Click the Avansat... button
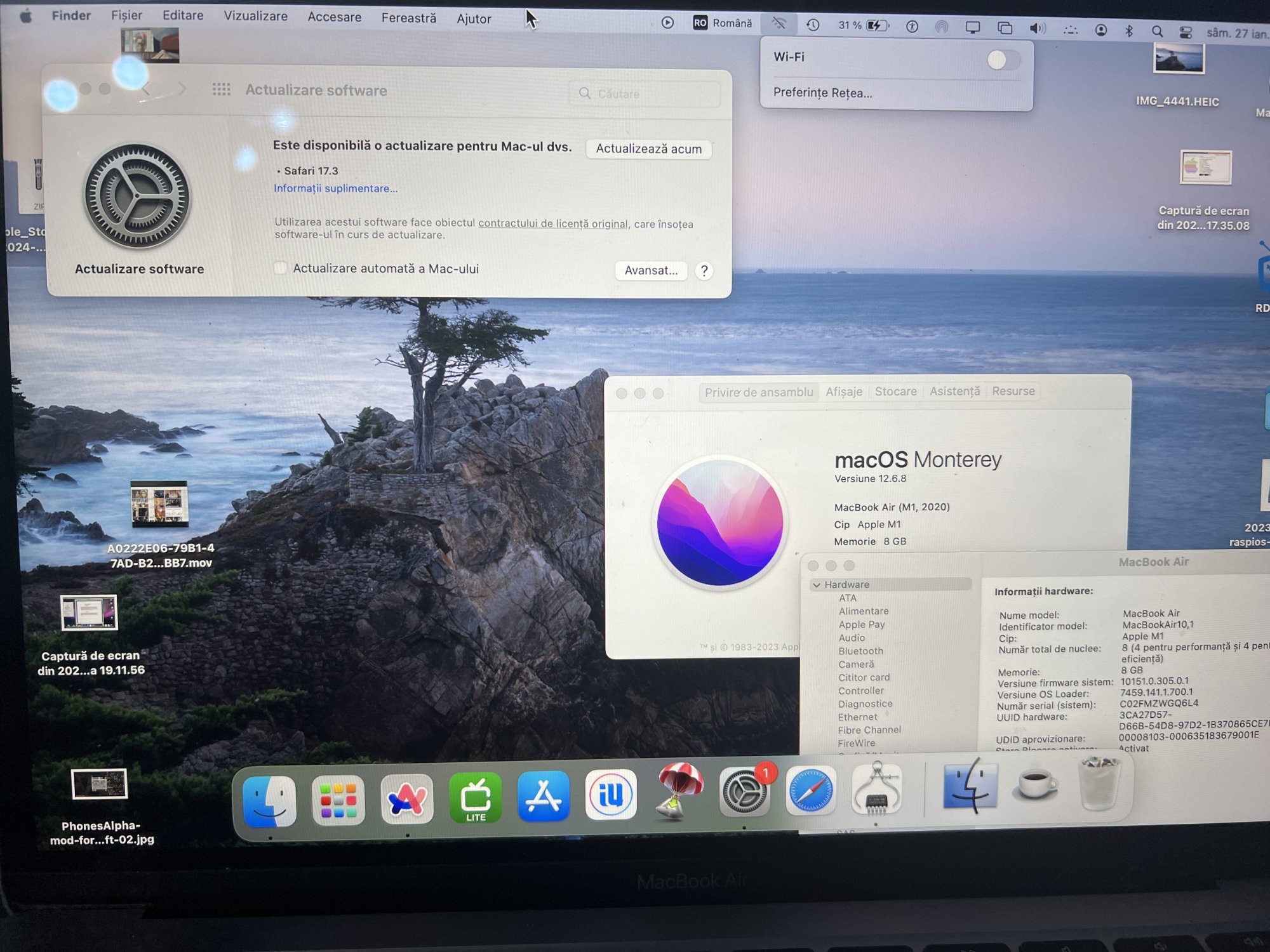This screenshot has width=1270, height=952. 651,270
